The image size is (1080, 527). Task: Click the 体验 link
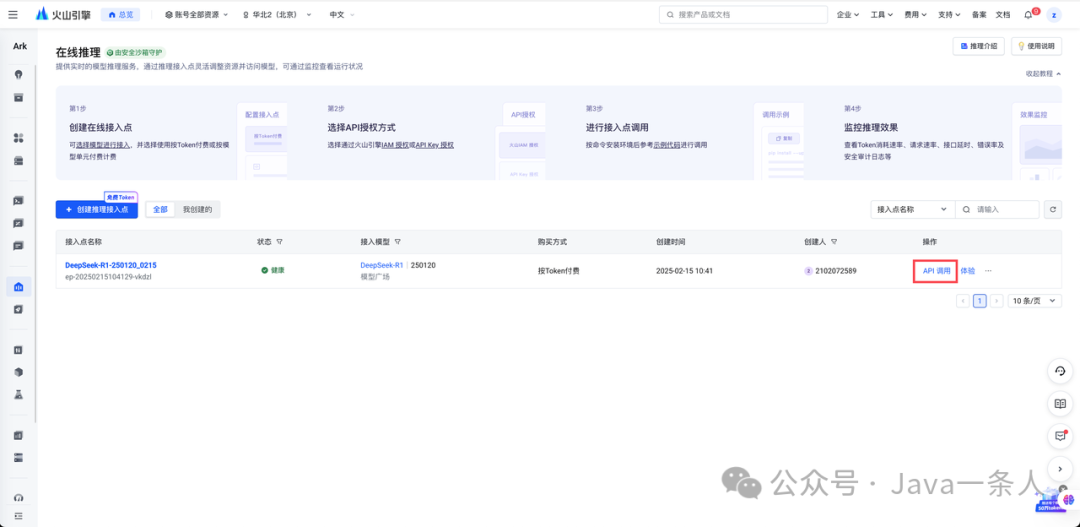pos(968,271)
